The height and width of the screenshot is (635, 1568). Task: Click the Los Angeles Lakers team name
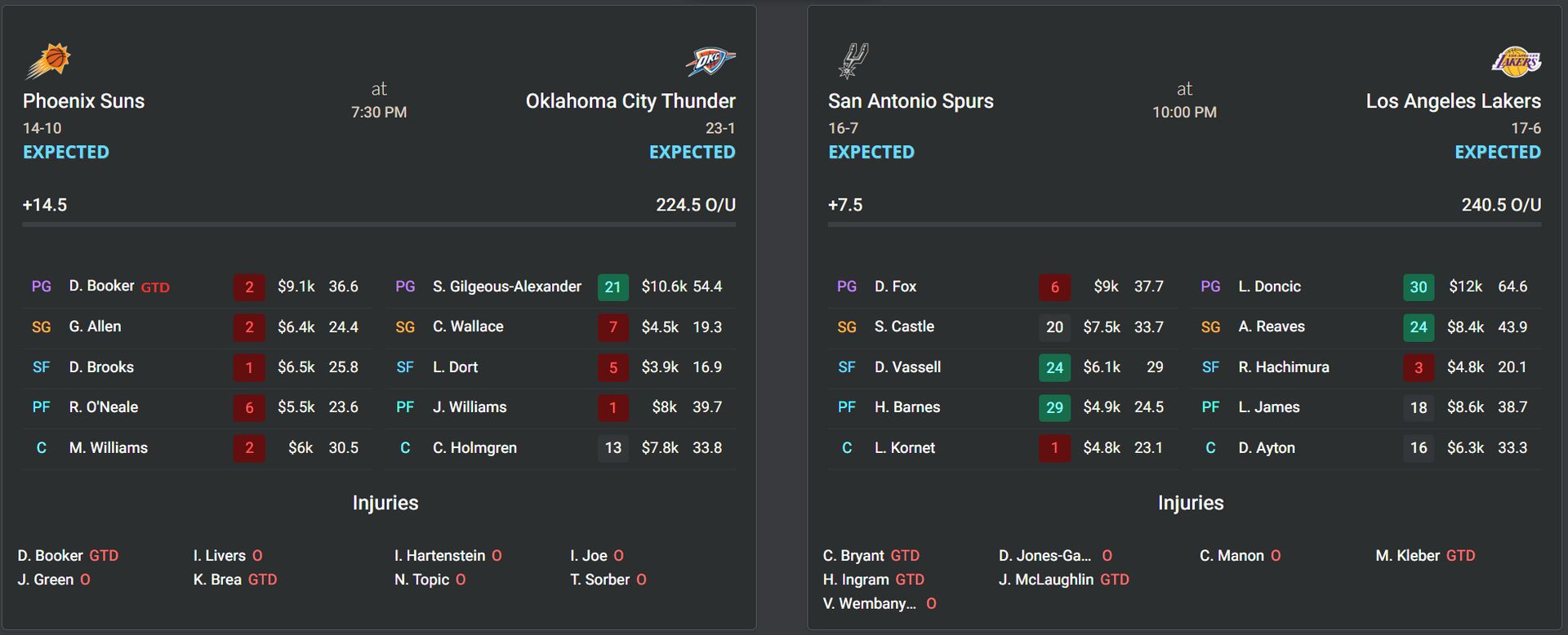point(1454,101)
